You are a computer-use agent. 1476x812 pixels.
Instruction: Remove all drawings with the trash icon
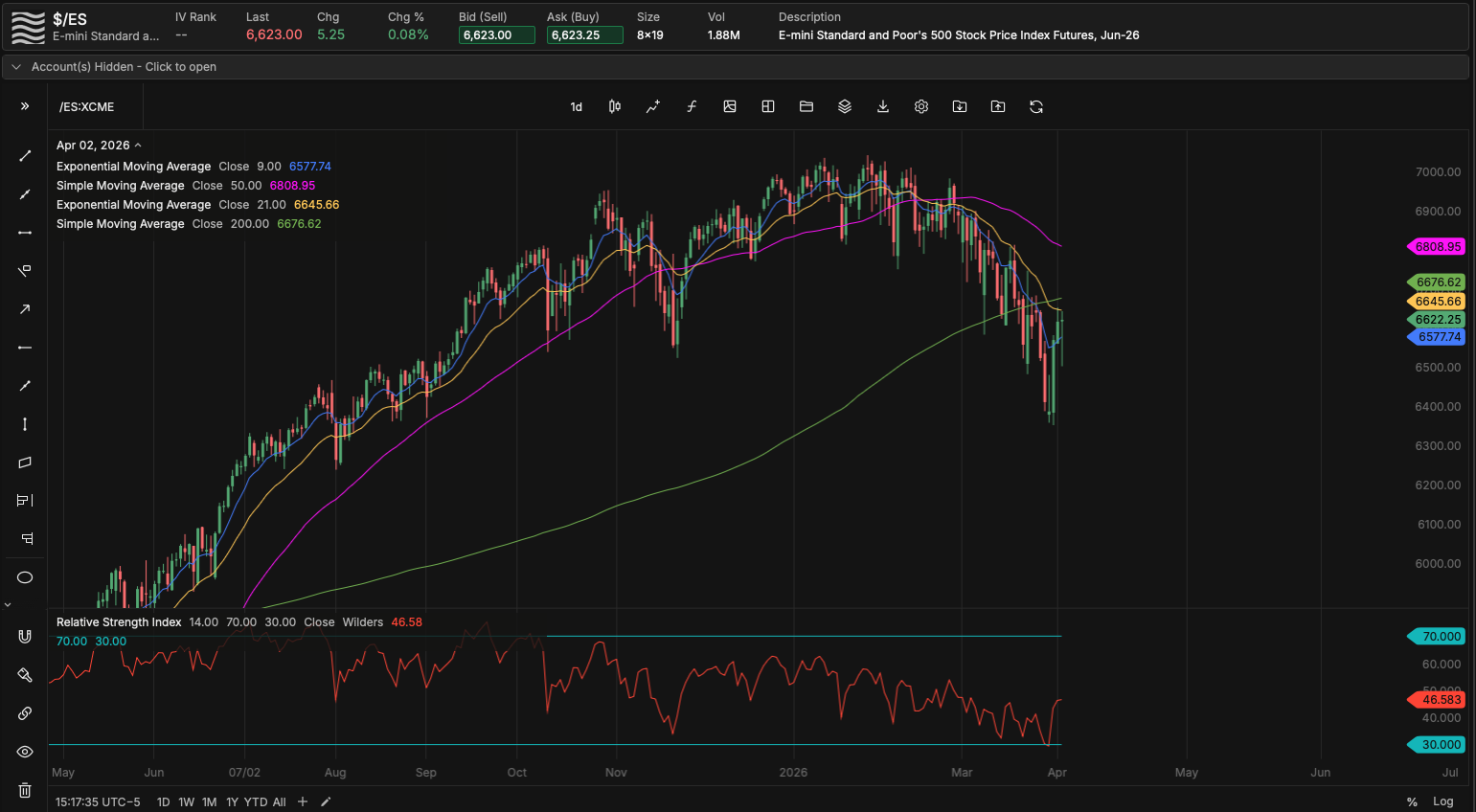25,790
